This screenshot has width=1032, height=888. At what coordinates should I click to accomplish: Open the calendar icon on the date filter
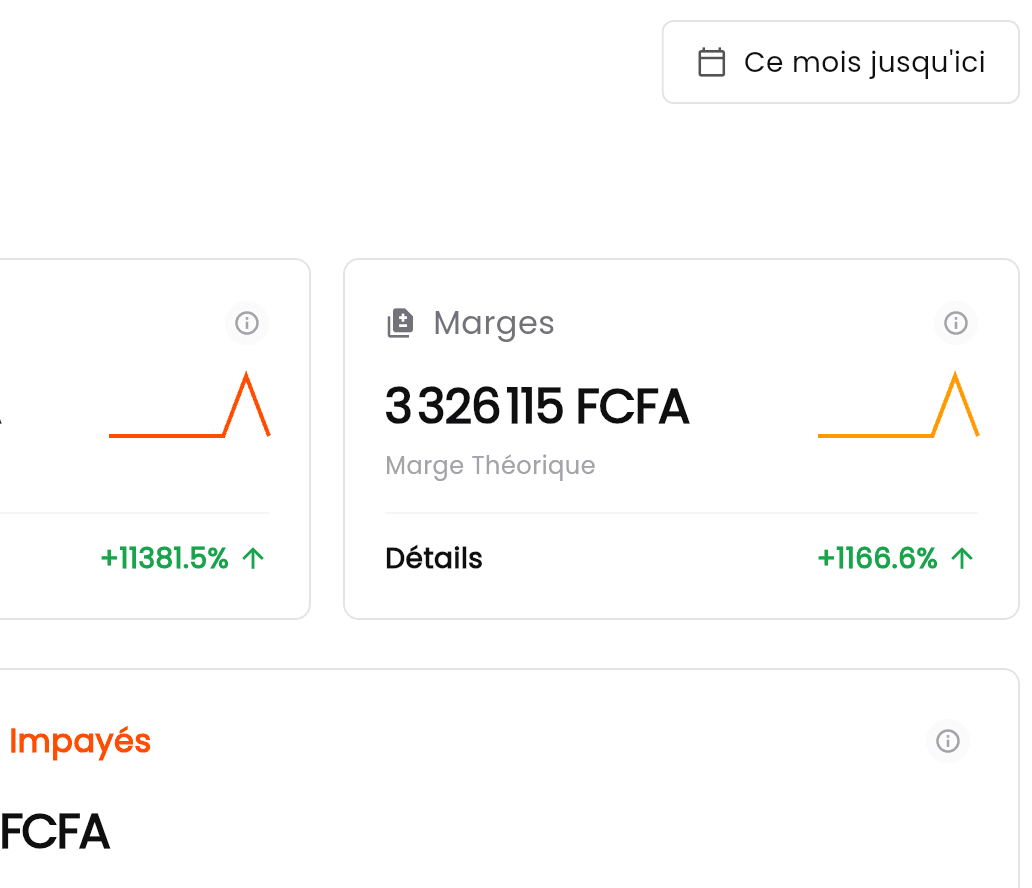coord(712,62)
